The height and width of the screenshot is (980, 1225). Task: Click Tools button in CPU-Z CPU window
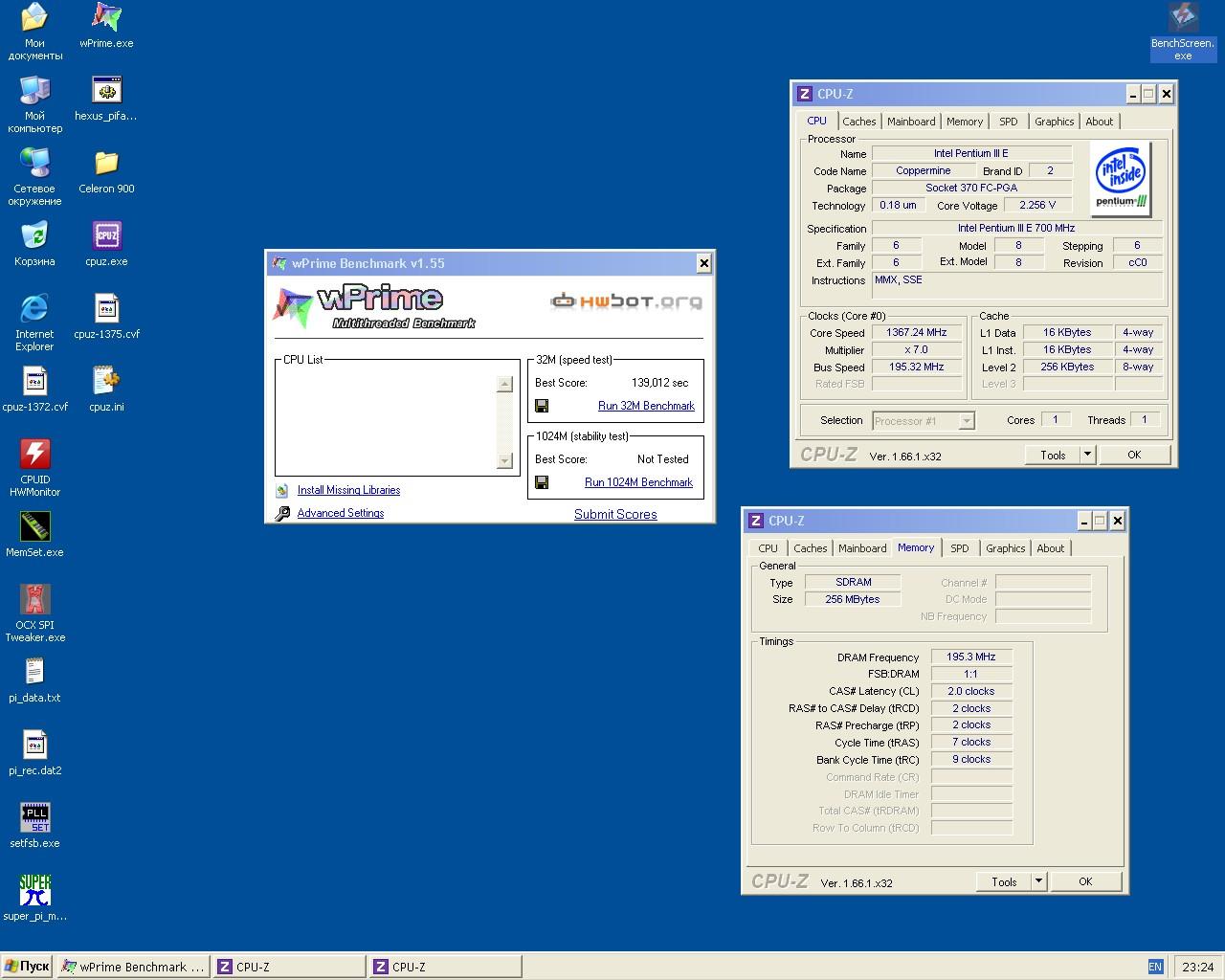(1053, 455)
